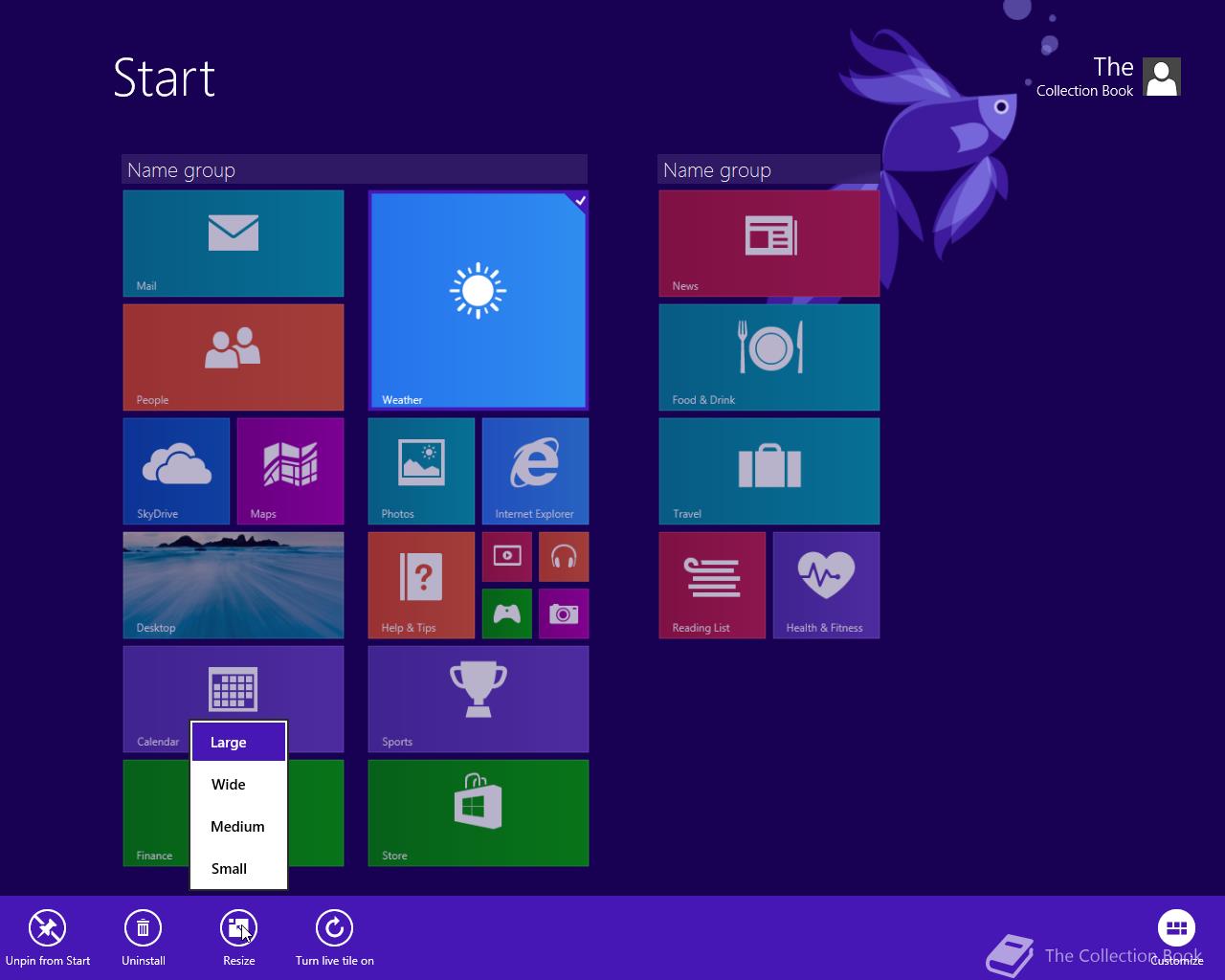Toggle the Resize size menu

238,938
